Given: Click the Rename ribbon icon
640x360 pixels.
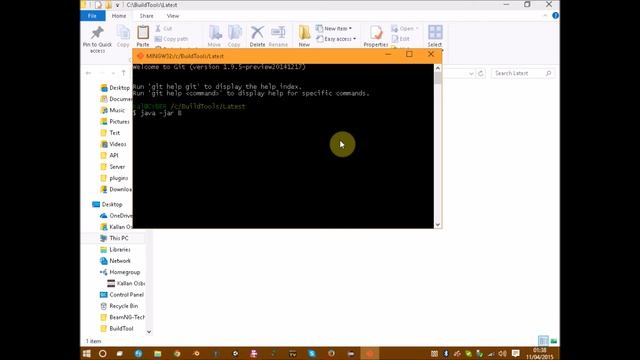Looking at the screenshot, I should click(278, 33).
